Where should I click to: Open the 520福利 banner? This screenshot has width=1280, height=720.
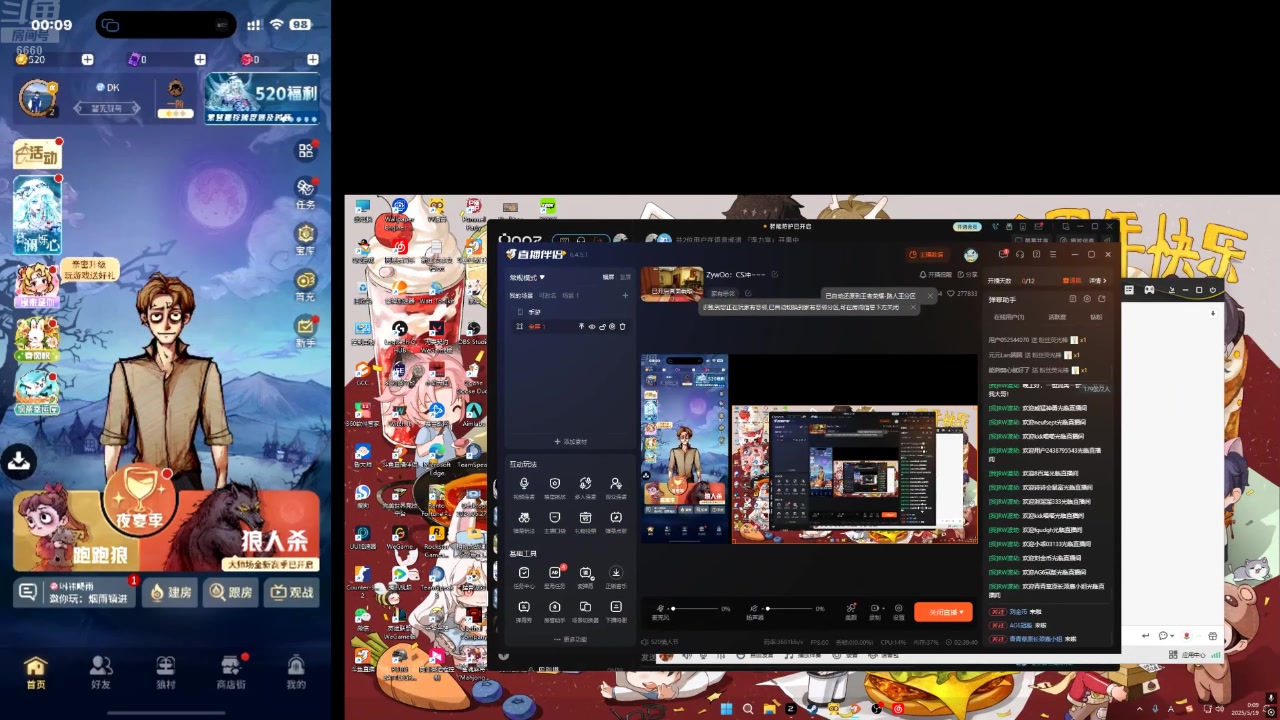click(x=262, y=99)
